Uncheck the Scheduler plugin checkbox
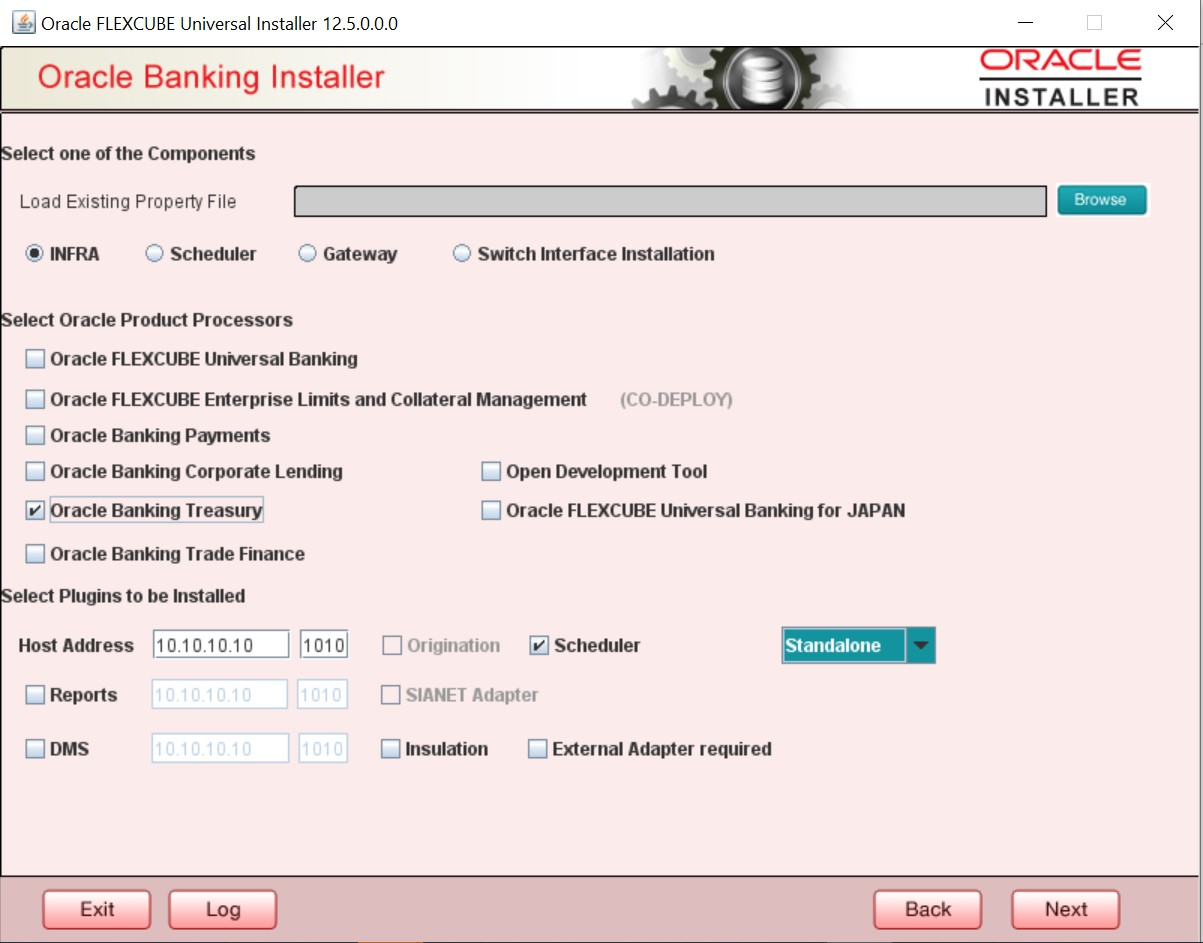 pyautogui.click(x=539, y=646)
